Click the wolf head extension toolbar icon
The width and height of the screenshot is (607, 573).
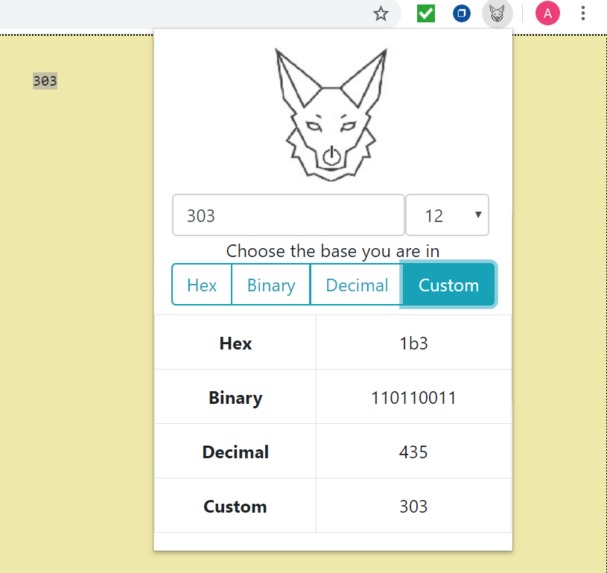(x=497, y=14)
